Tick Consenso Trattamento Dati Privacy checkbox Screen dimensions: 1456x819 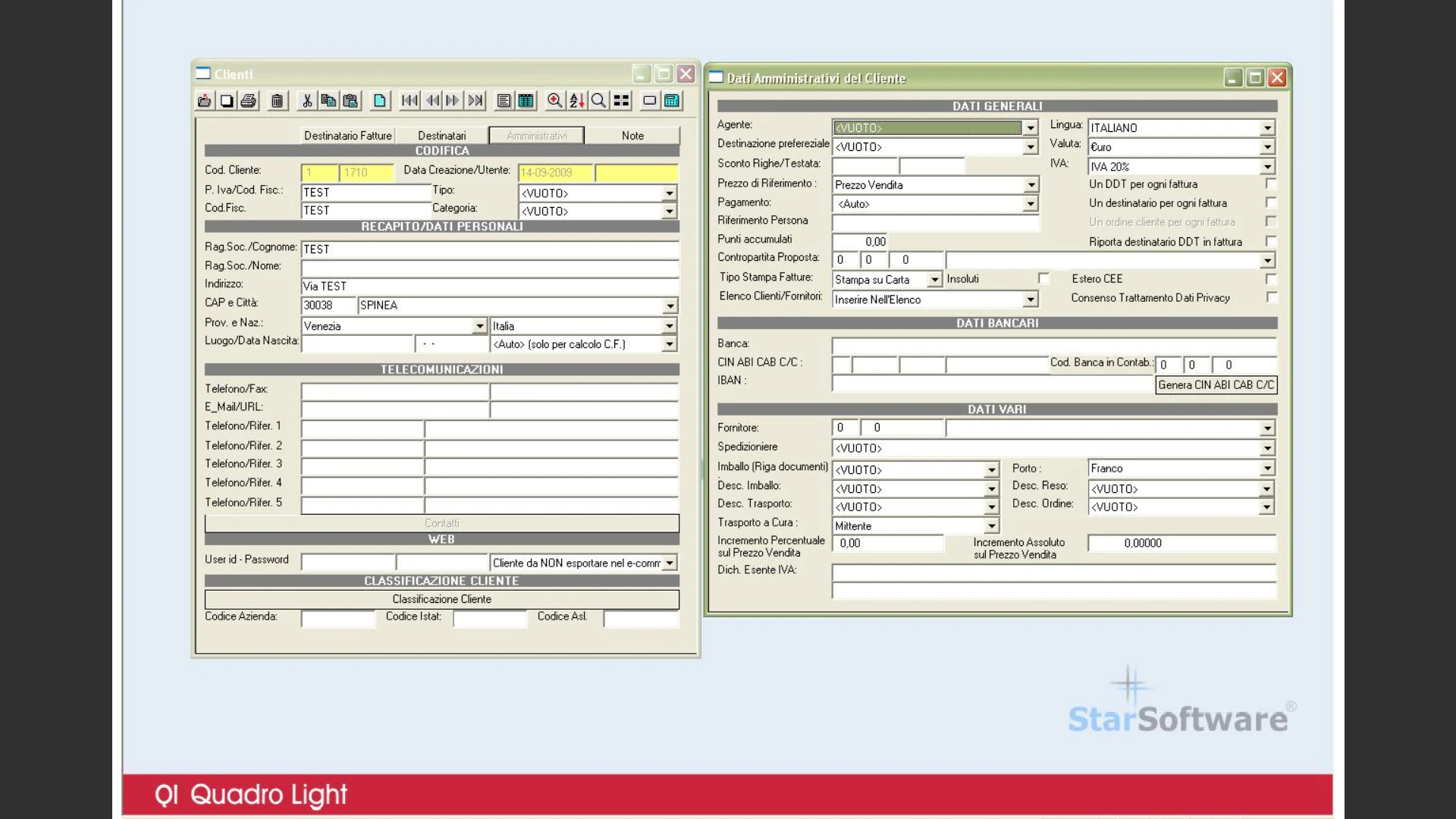(1271, 298)
